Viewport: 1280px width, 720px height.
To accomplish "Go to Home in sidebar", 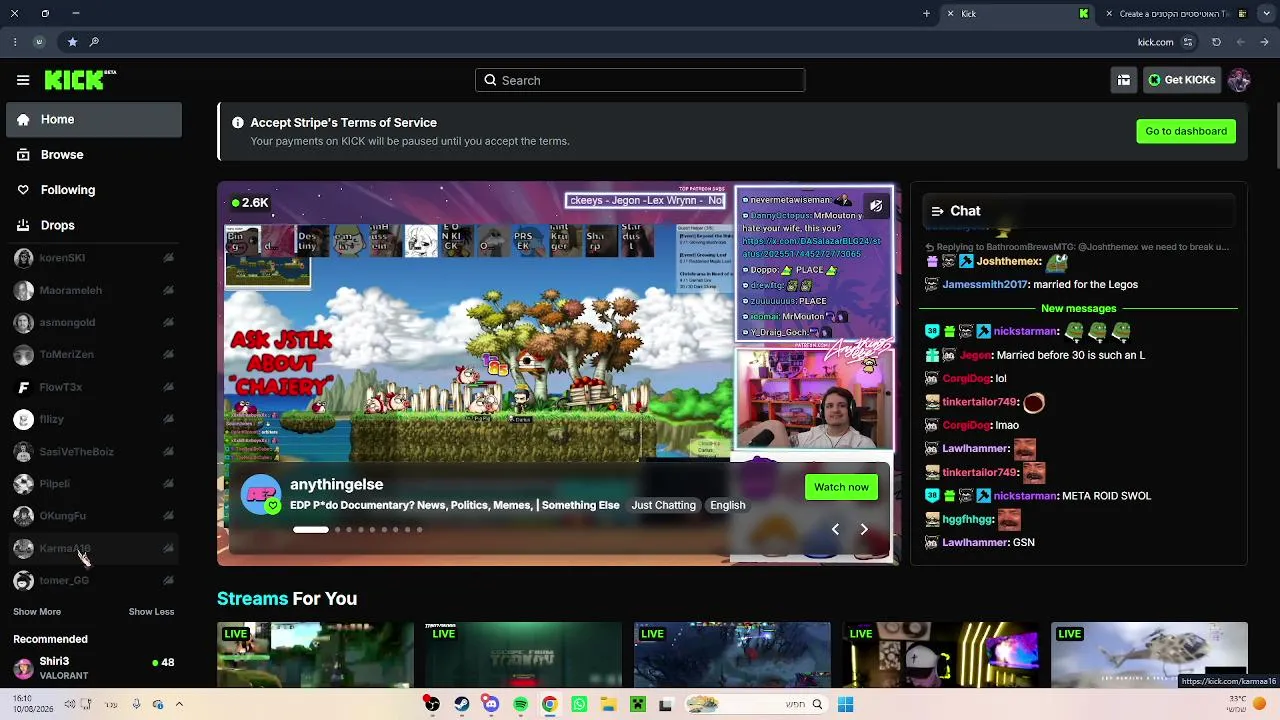I will pos(94,119).
